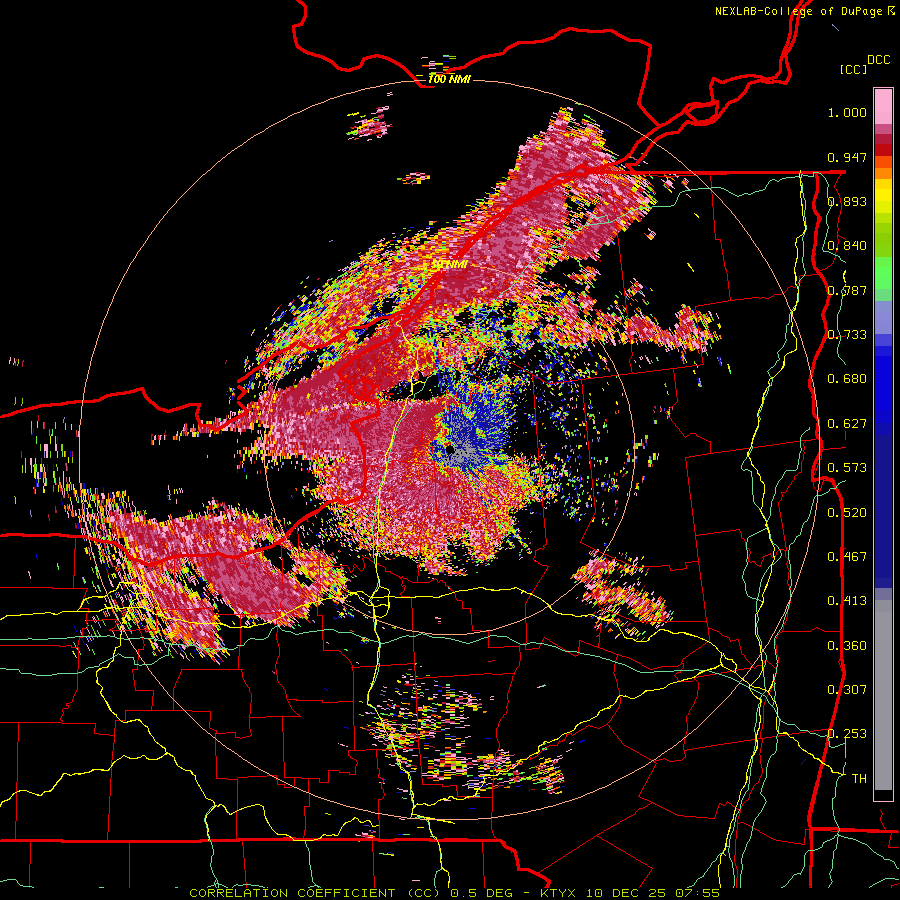This screenshot has width=900, height=900.
Task: Click the 0.787 scale value
Action: tap(847, 290)
